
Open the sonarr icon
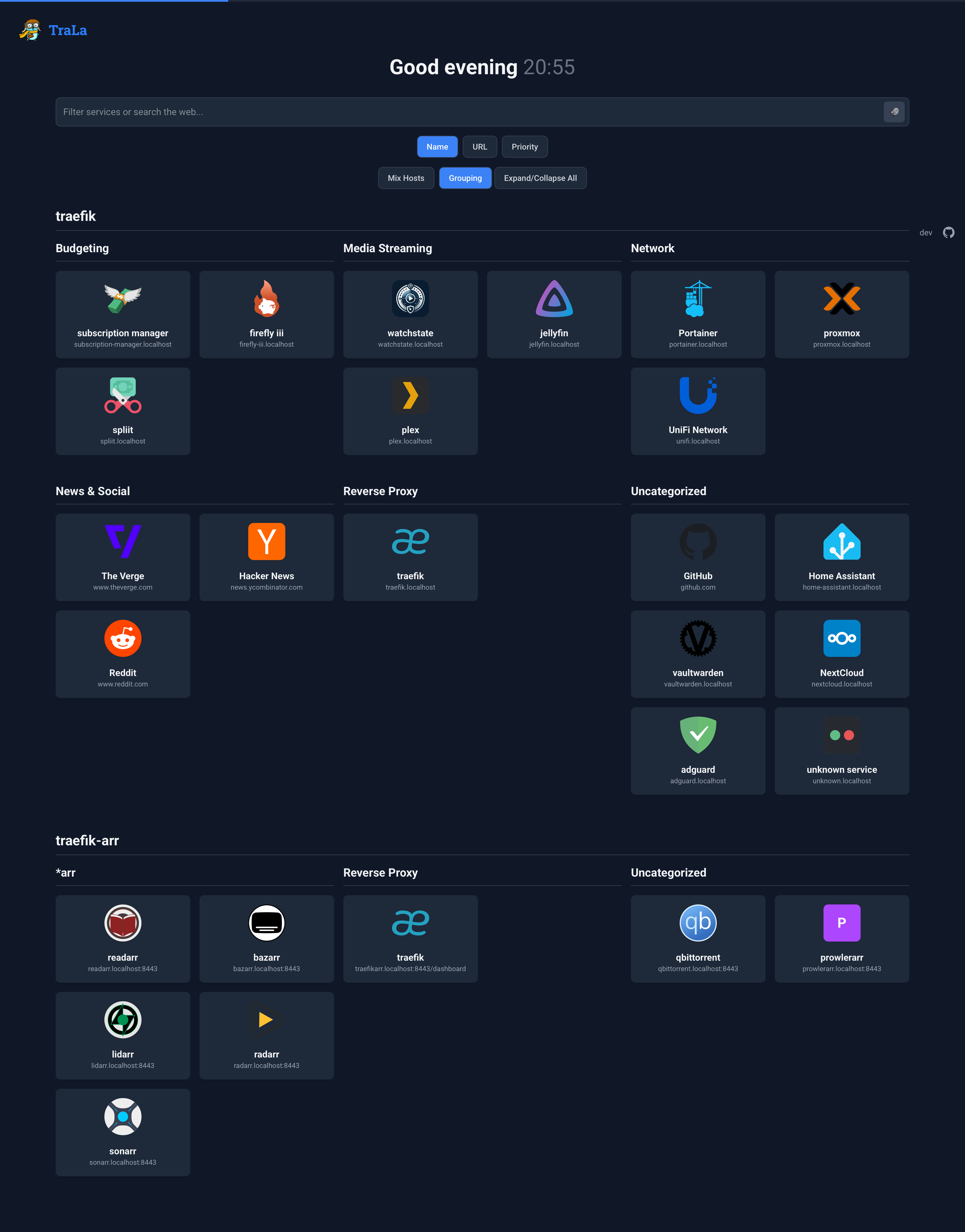tap(123, 1117)
